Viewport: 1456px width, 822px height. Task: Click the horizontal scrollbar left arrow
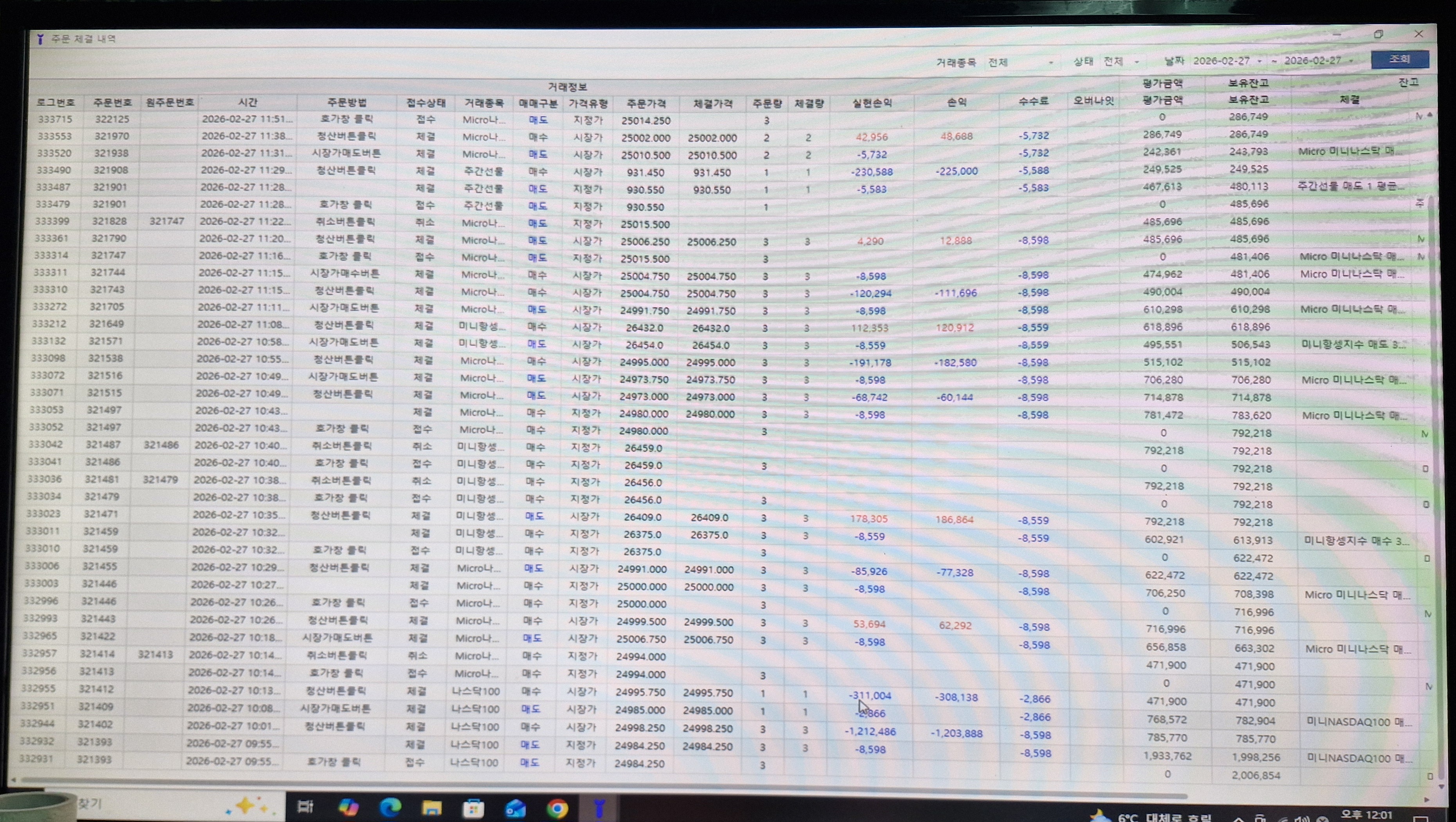pos(14,780)
